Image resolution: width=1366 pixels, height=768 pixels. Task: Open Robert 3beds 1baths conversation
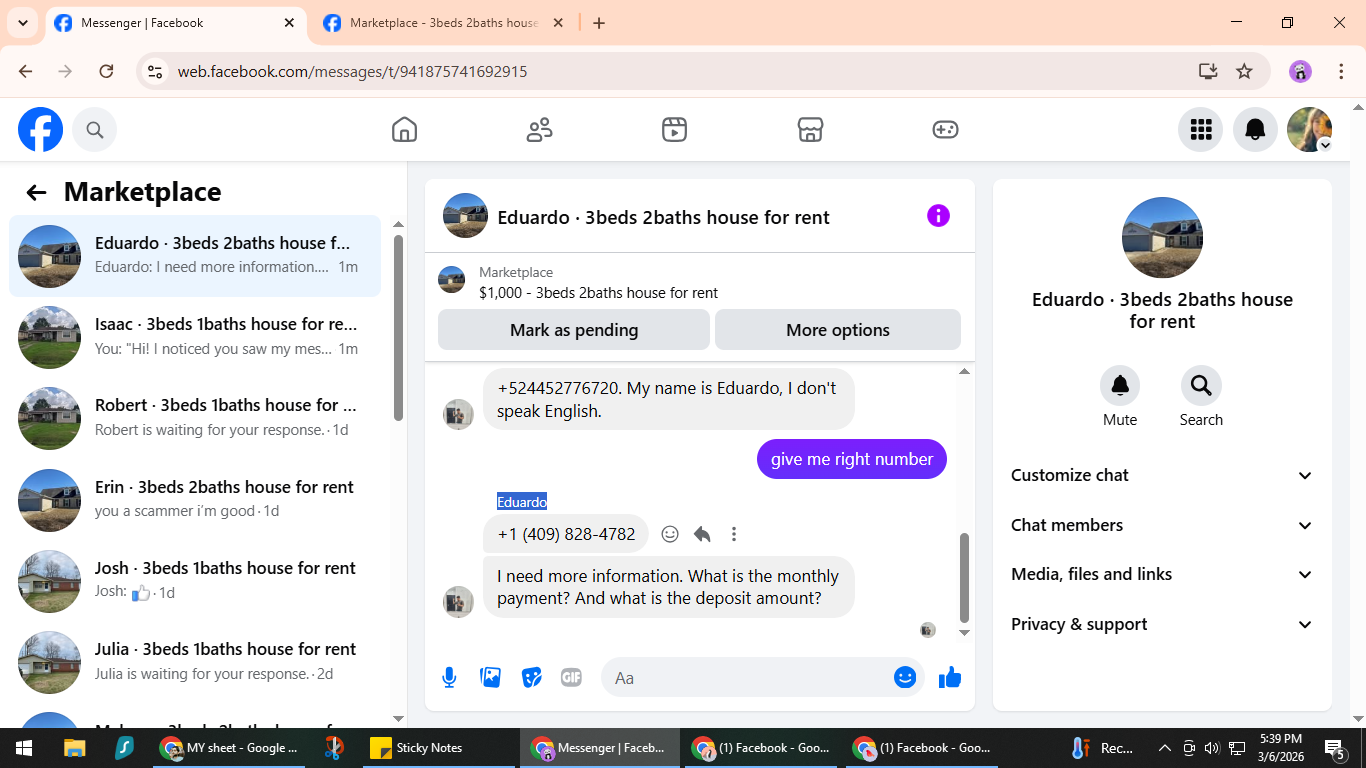pos(195,418)
